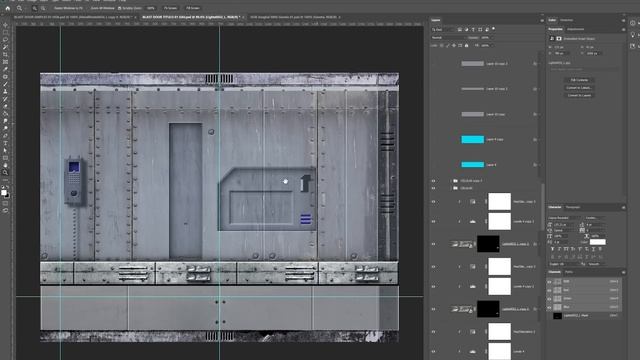The height and width of the screenshot is (360, 640).
Task: Filter layers by smart objects icon
Action: pyautogui.click(x=487, y=29)
